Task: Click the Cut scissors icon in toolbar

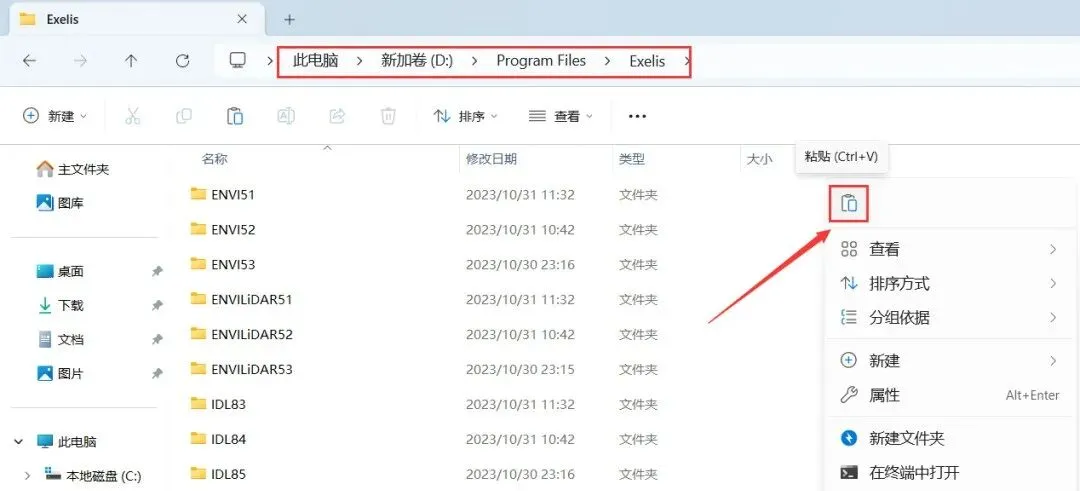Action: (x=132, y=116)
